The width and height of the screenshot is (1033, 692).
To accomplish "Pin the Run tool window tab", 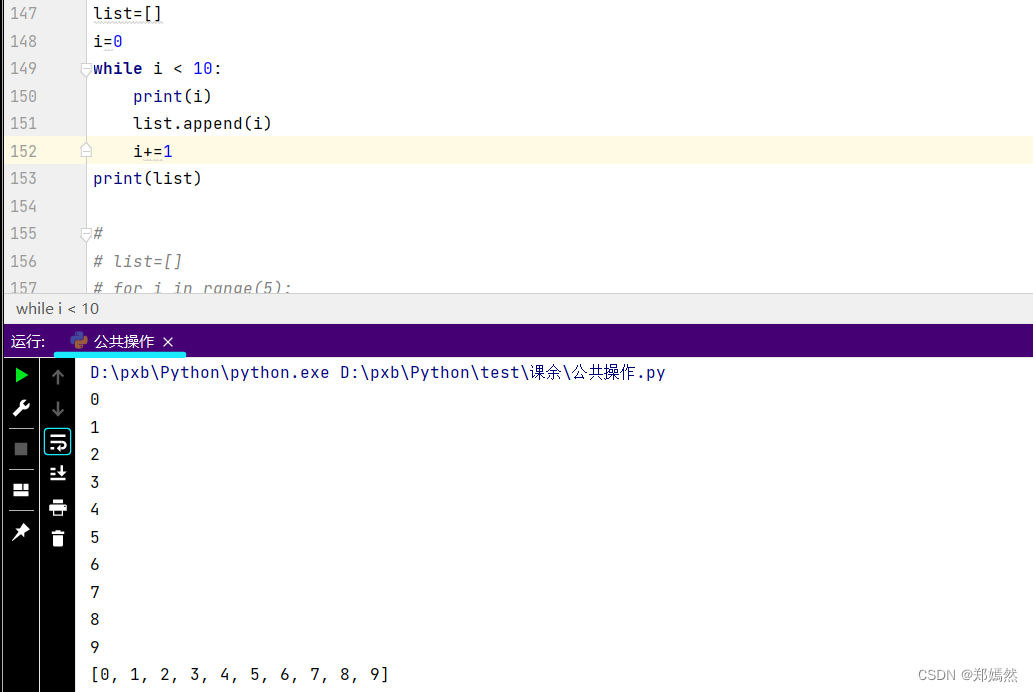I will click(x=21, y=531).
